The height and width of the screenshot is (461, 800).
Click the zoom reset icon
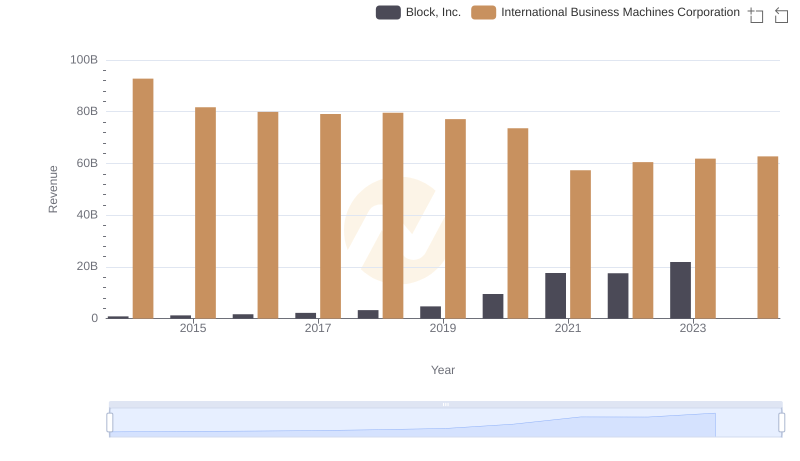click(x=781, y=15)
